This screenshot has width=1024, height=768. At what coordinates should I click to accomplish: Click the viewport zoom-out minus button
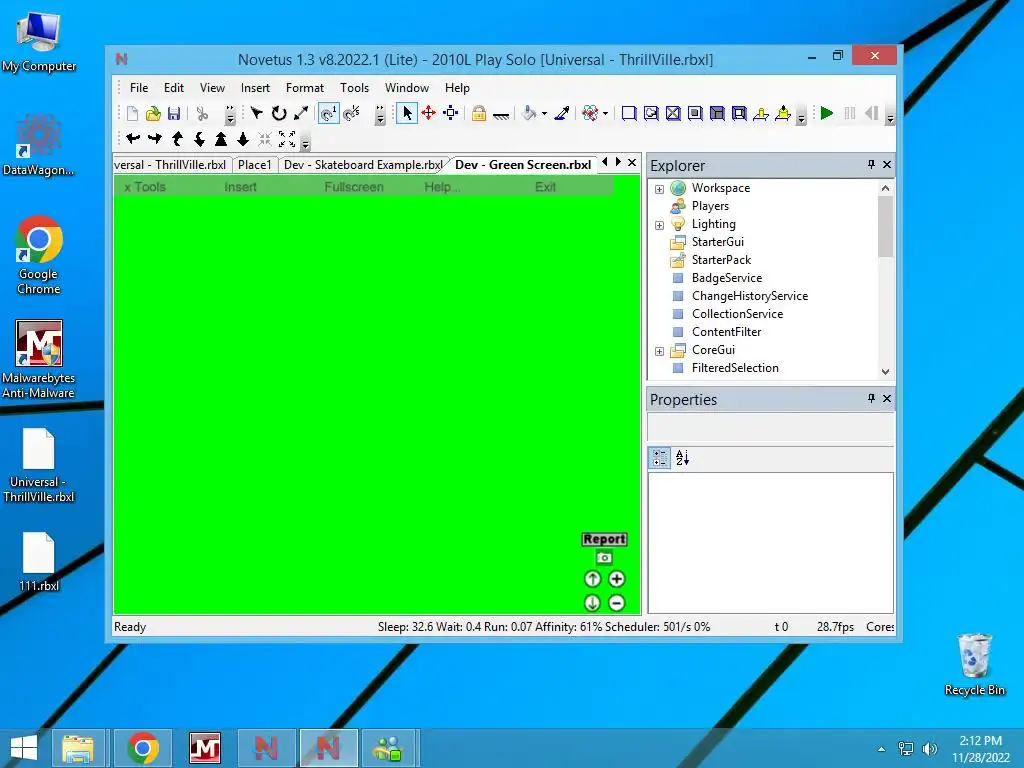(616, 603)
